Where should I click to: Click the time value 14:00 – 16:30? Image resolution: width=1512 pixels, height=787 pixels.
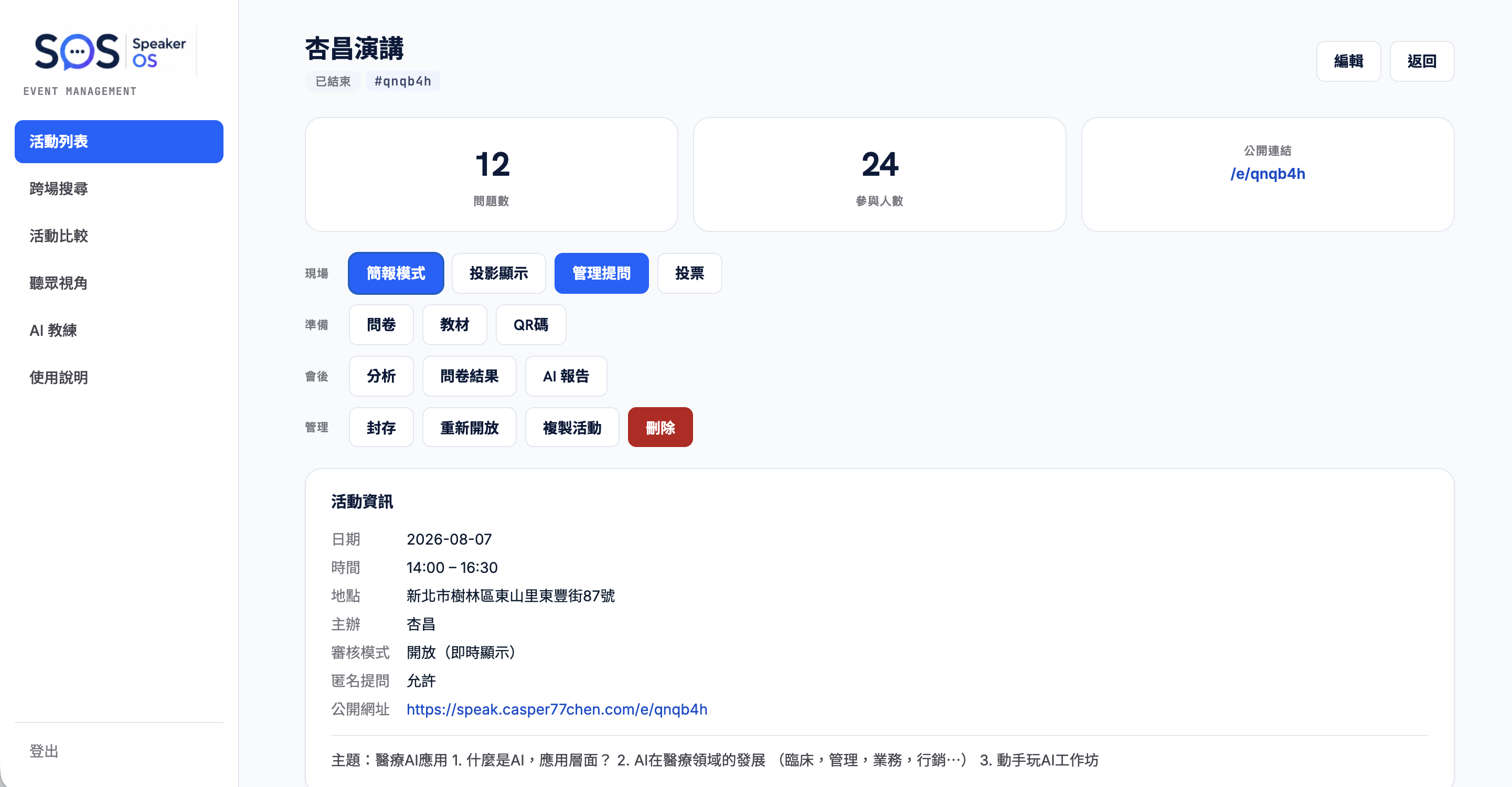[452, 568]
